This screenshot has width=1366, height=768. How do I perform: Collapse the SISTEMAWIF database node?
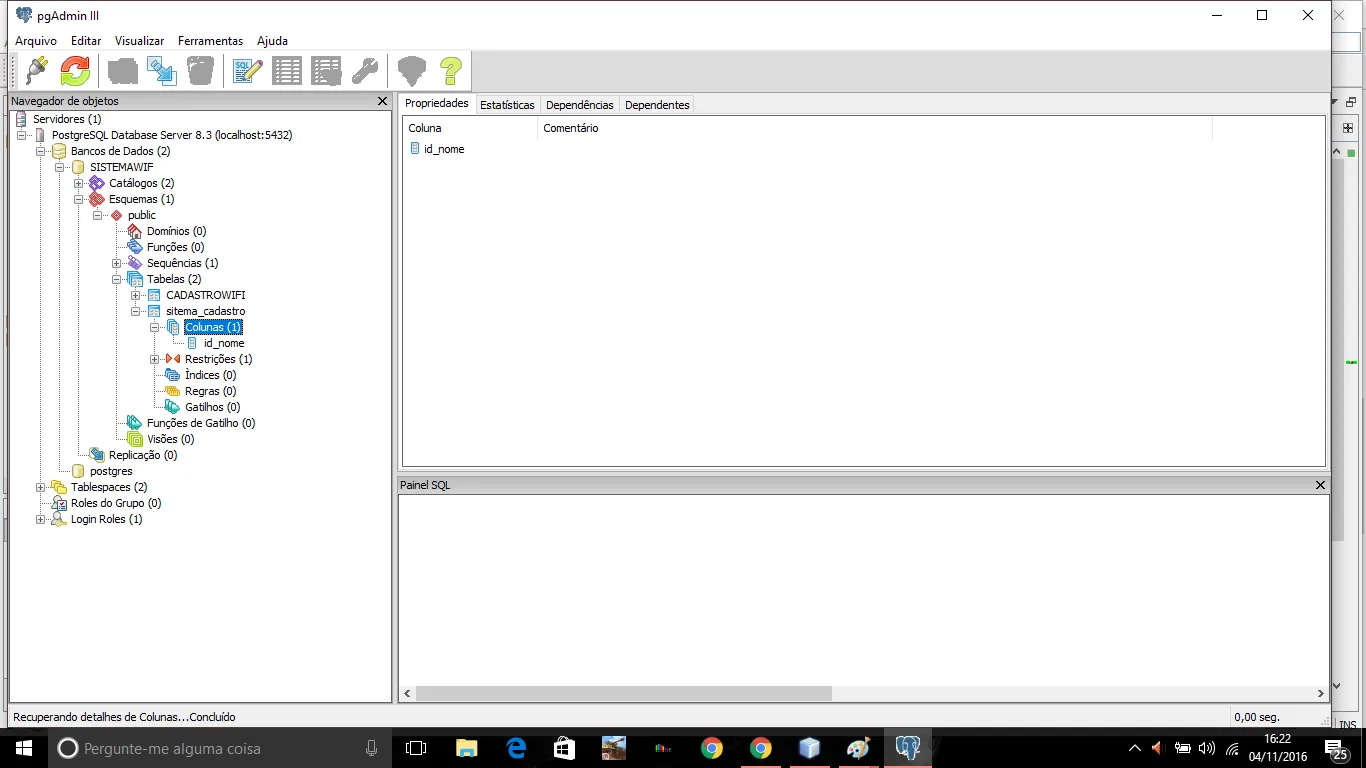[x=59, y=167]
